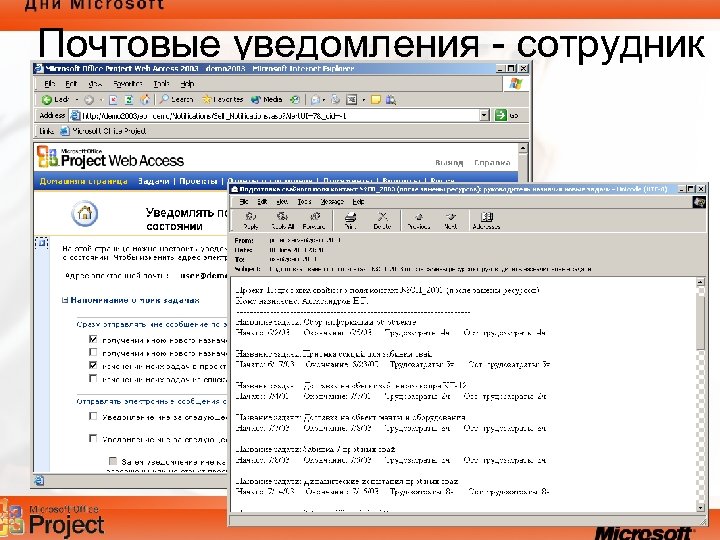Click the Mail icon in Internet Explorer toolbar
Viewport: 720px width, 540px height.
tap(315, 100)
